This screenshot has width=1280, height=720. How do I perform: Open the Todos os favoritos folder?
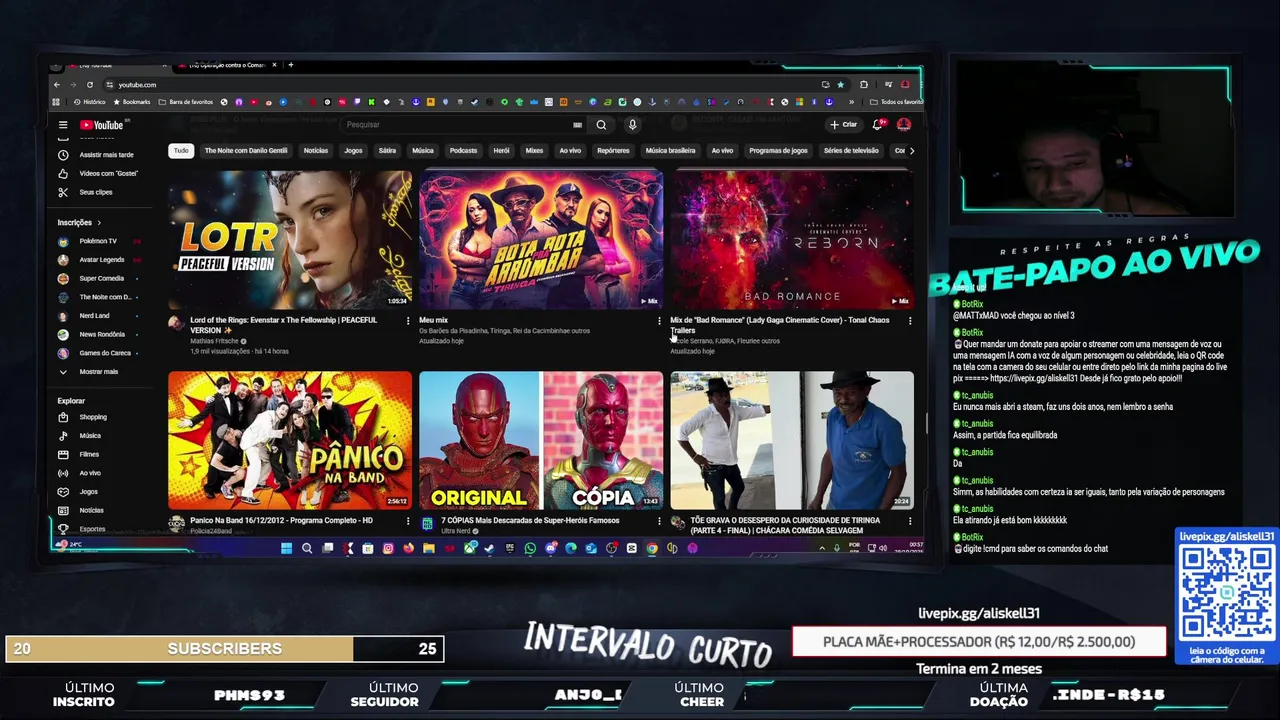897,102
